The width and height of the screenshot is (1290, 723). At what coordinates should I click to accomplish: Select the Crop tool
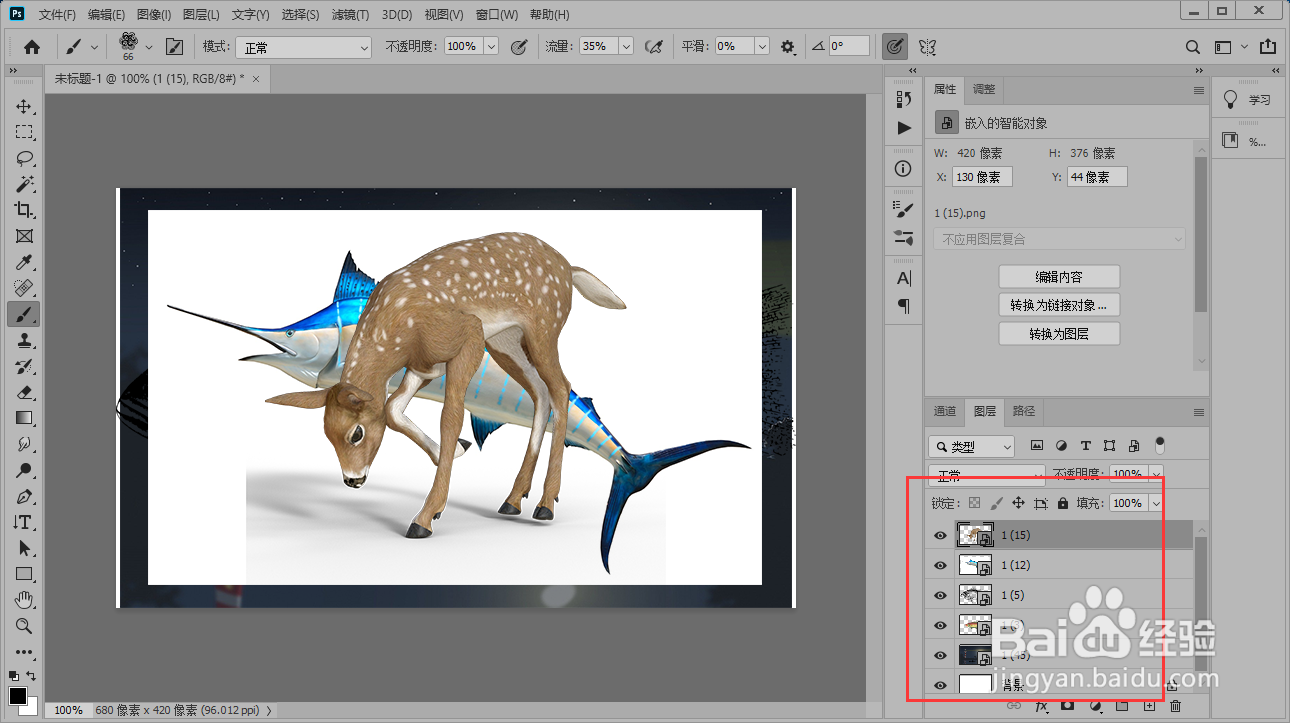[24, 211]
